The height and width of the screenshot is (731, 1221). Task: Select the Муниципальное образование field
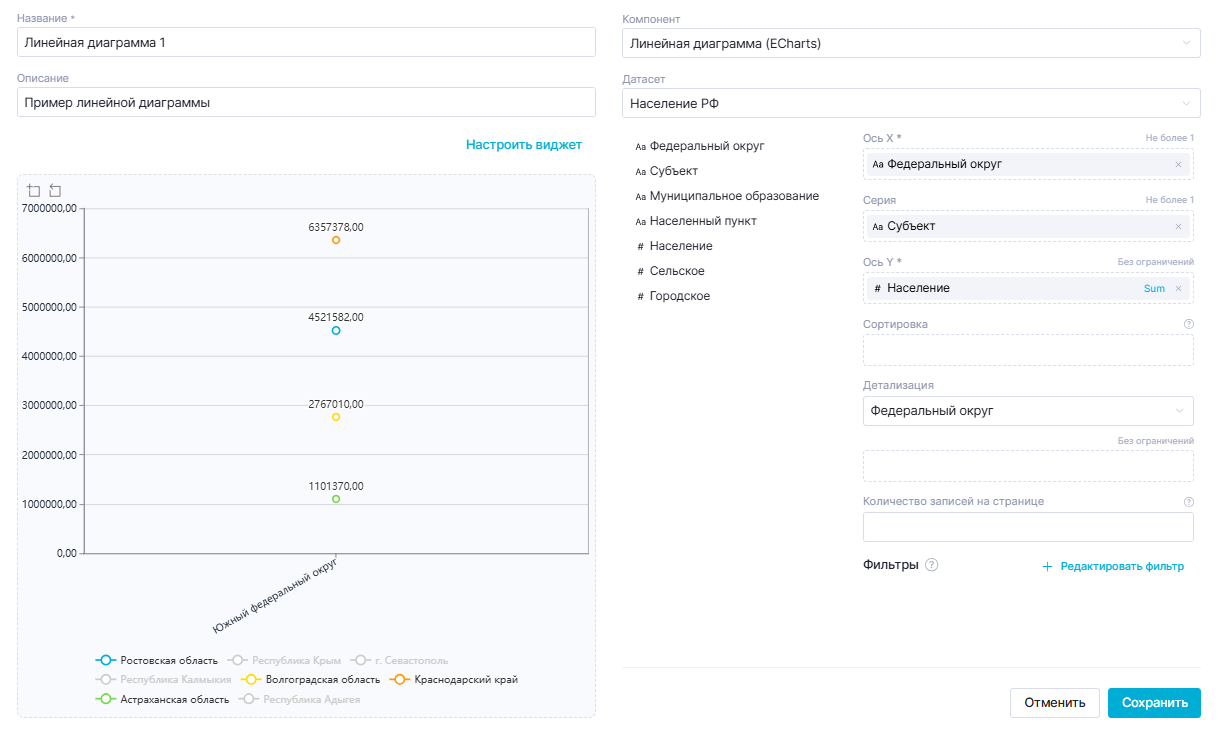coord(733,196)
